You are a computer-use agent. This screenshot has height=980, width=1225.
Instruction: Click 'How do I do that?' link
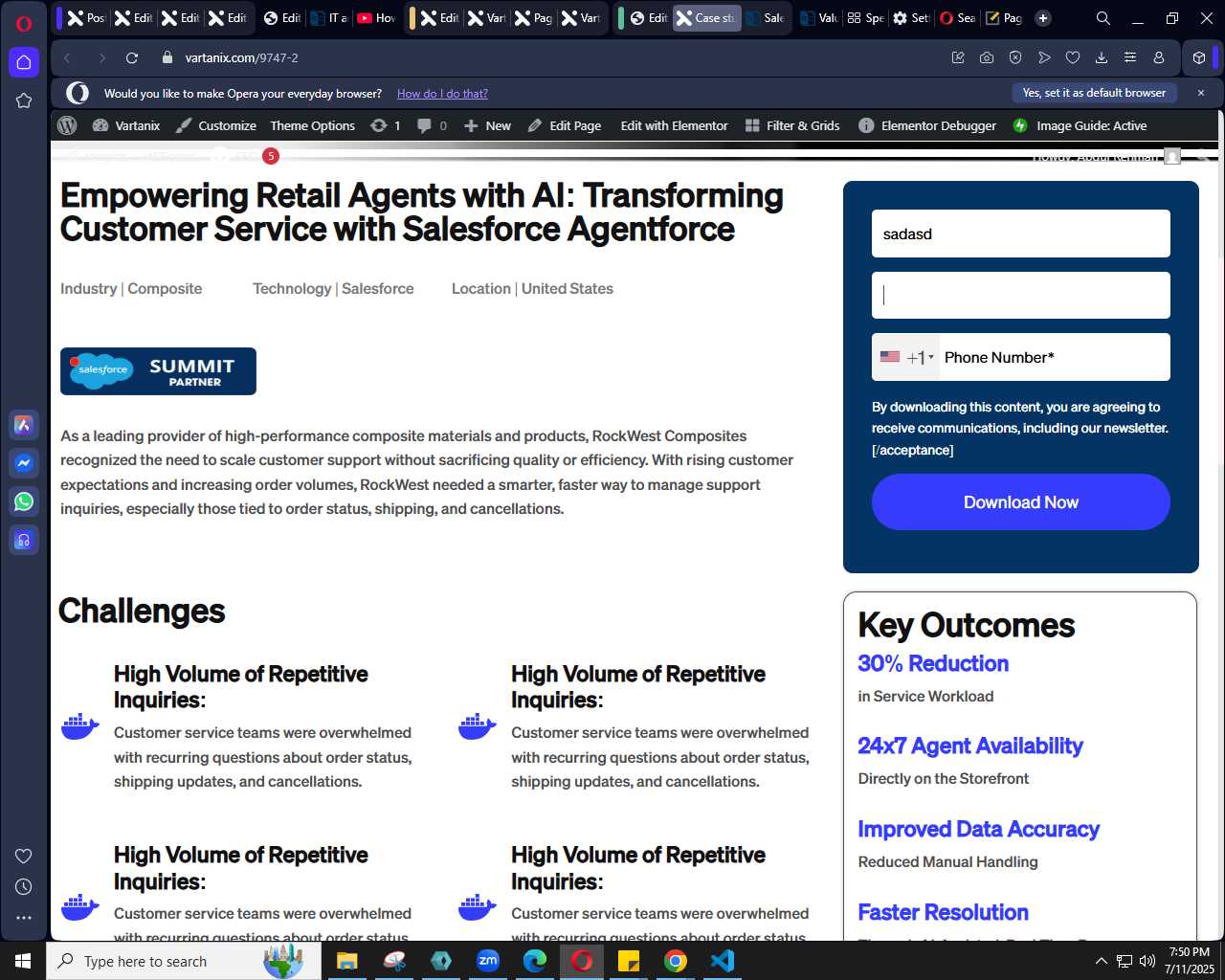442,94
